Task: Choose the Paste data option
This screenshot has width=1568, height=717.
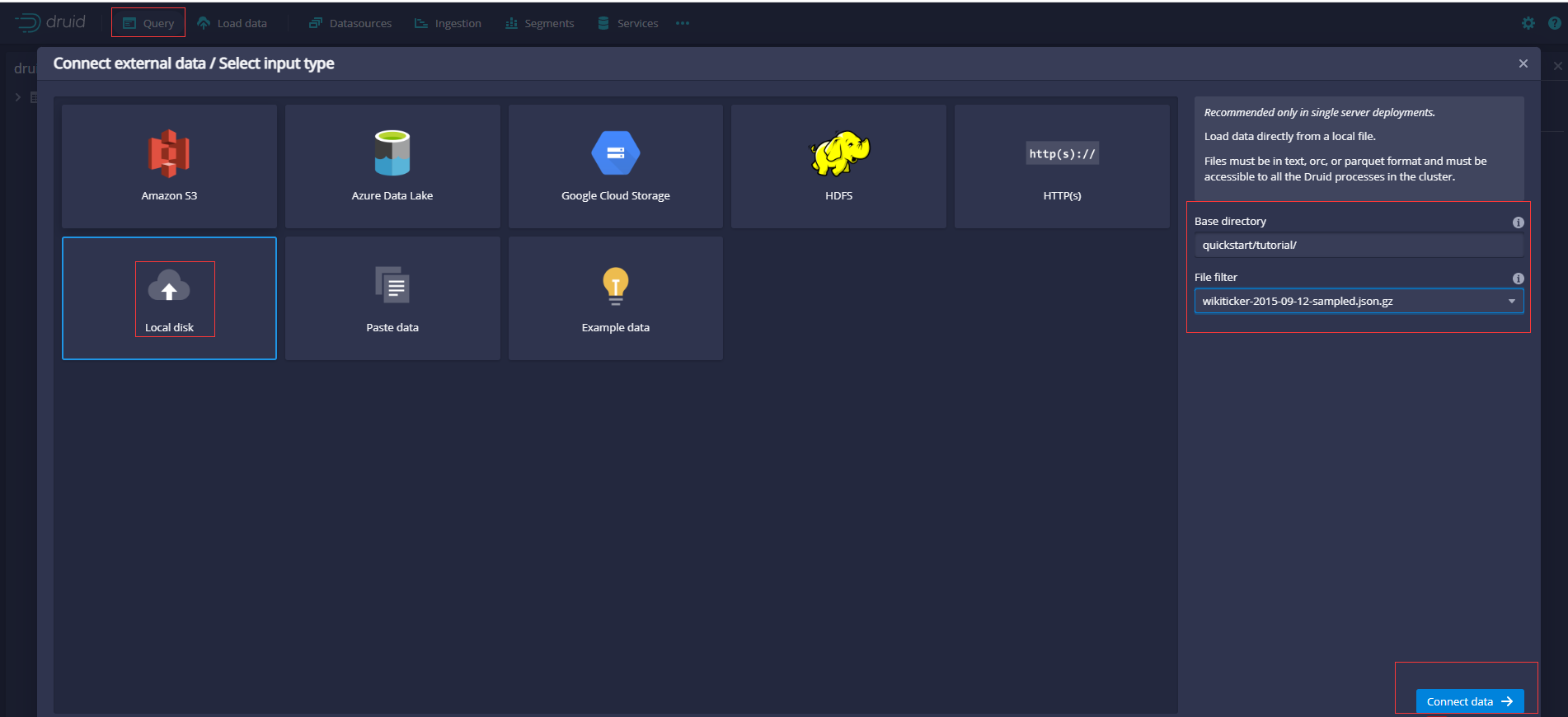Action: point(392,298)
